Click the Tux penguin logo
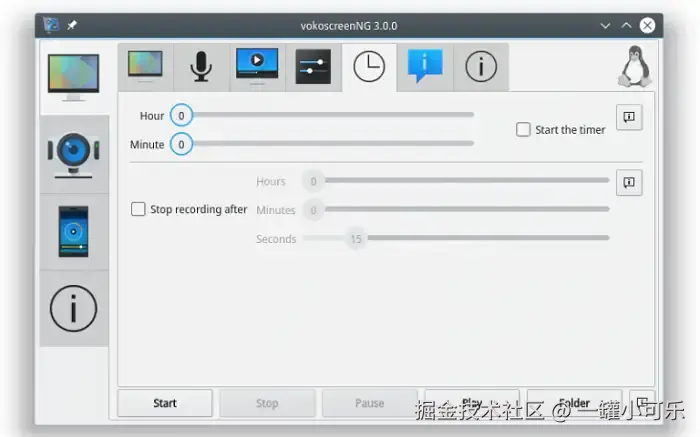The height and width of the screenshot is (437, 700). click(x=634, y=67)
